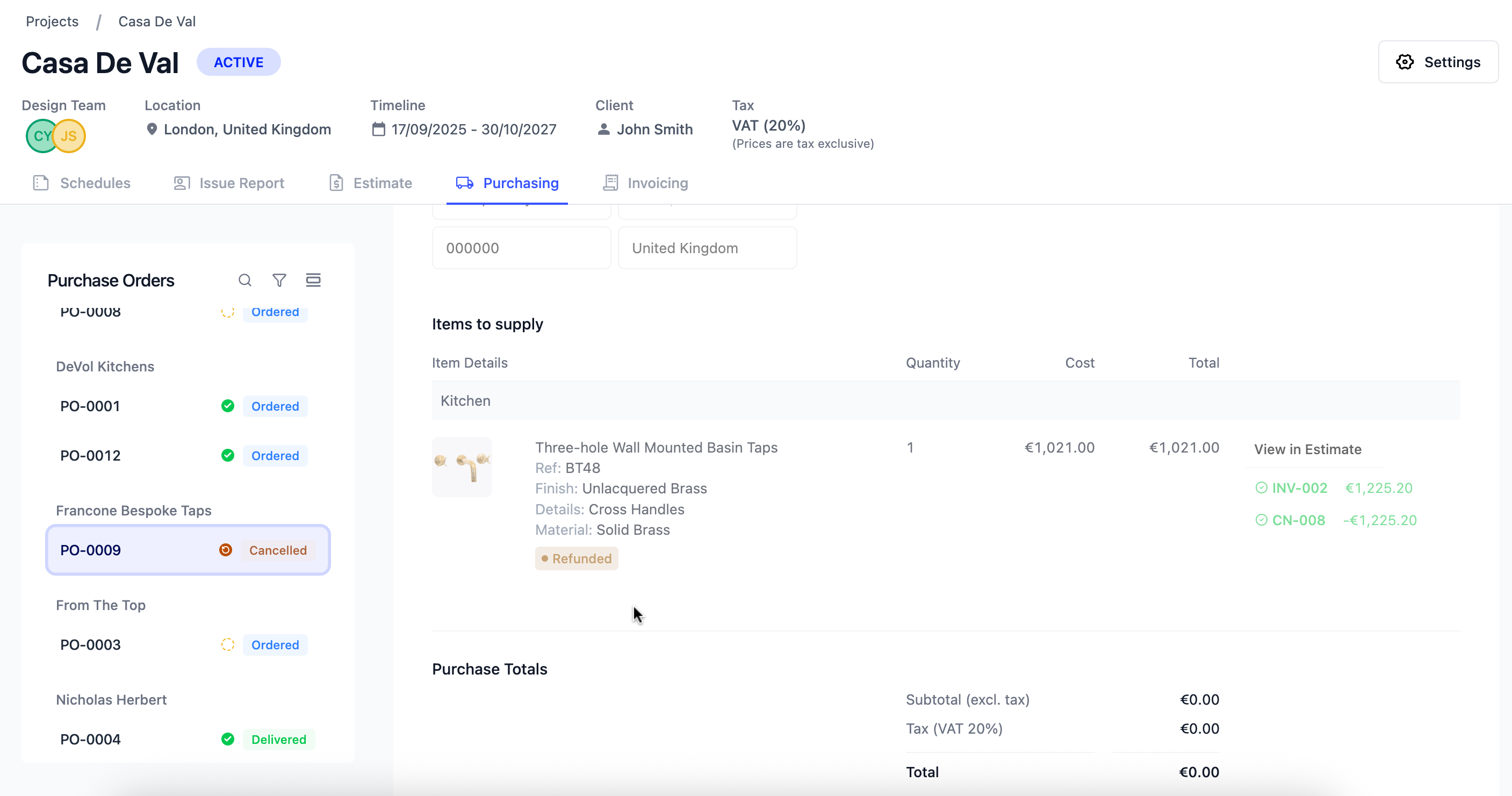Screen dimensions: 1512x796
Task: Switch to the Schedules tab
Action: [x=82, y=183]
